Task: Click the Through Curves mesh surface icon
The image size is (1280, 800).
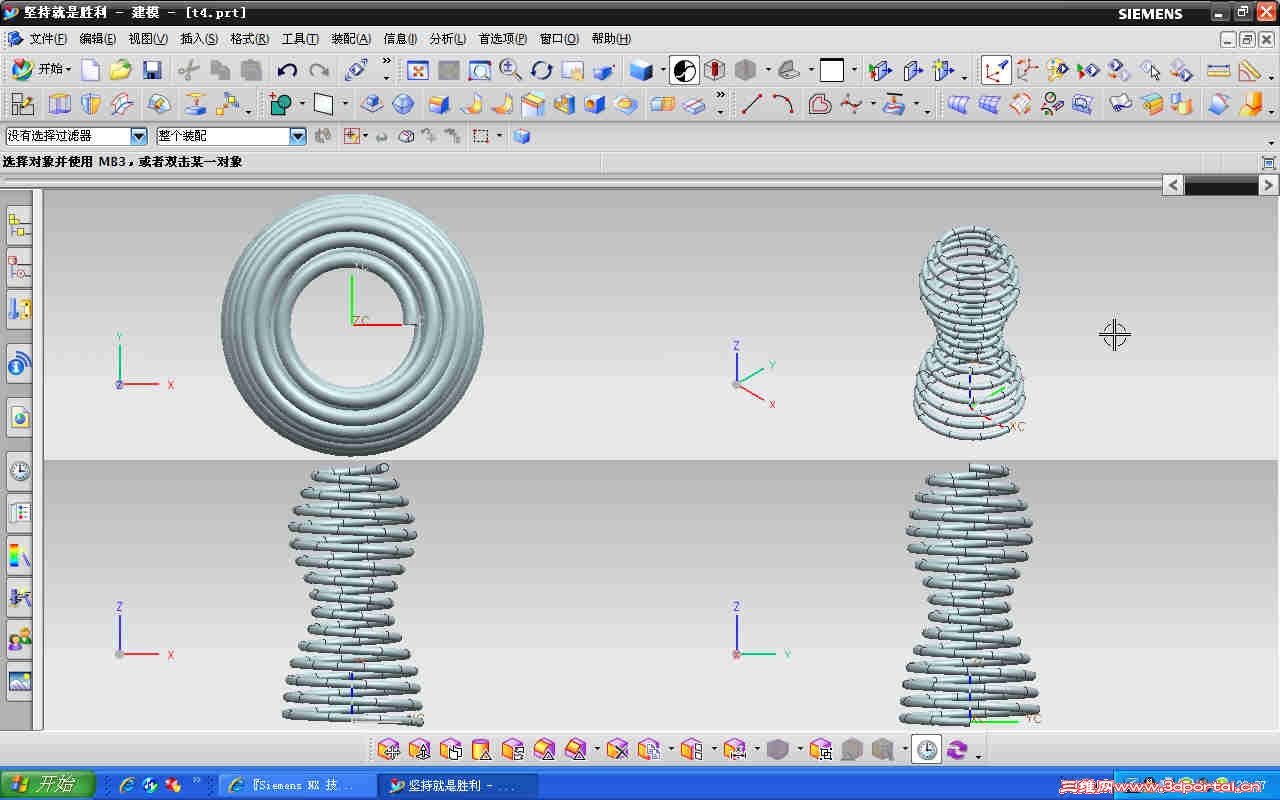Action: pyautogui.click(x=990, y=104)
